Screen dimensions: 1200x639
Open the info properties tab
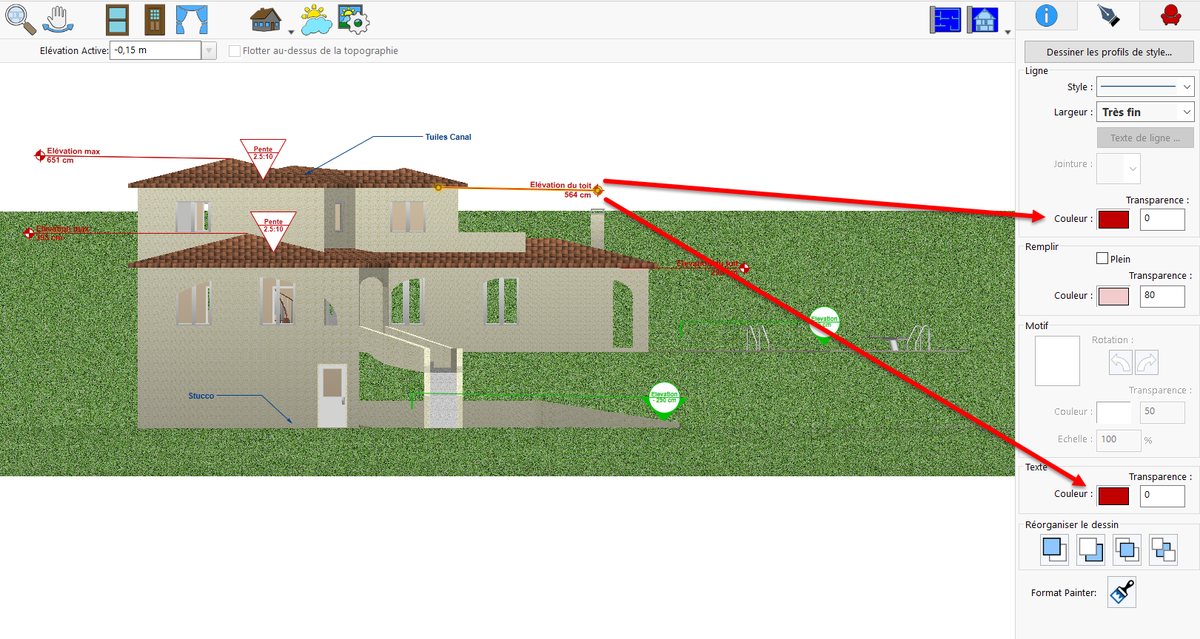[1046, 15]
